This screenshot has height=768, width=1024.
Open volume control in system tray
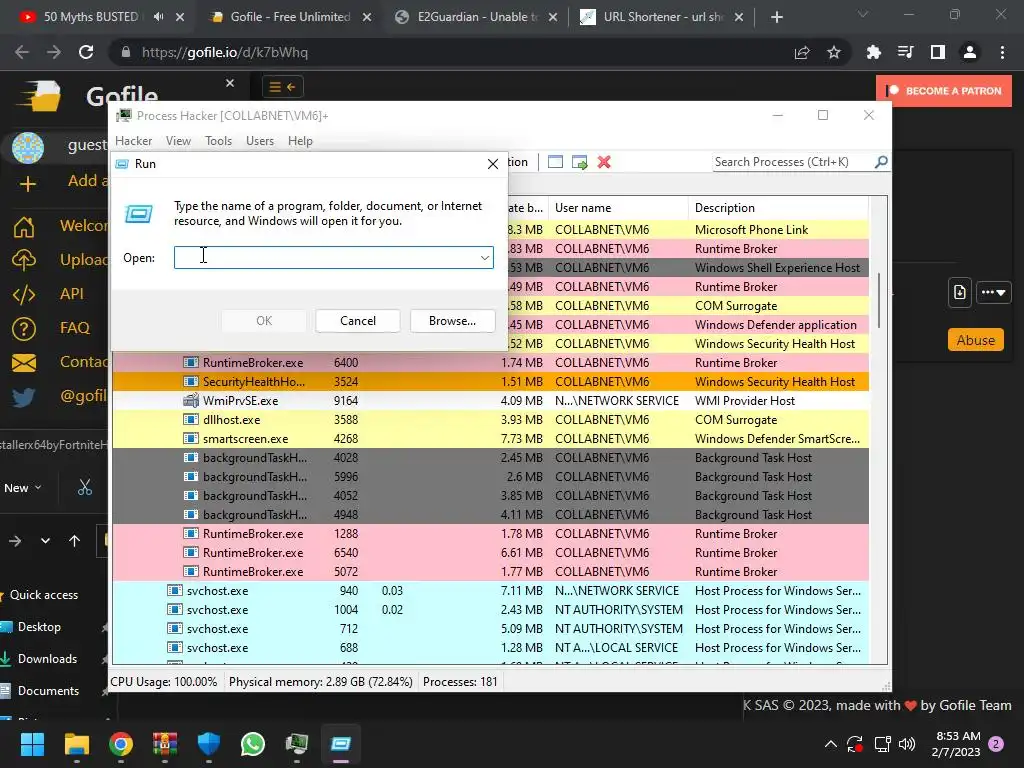coord(907,743)
